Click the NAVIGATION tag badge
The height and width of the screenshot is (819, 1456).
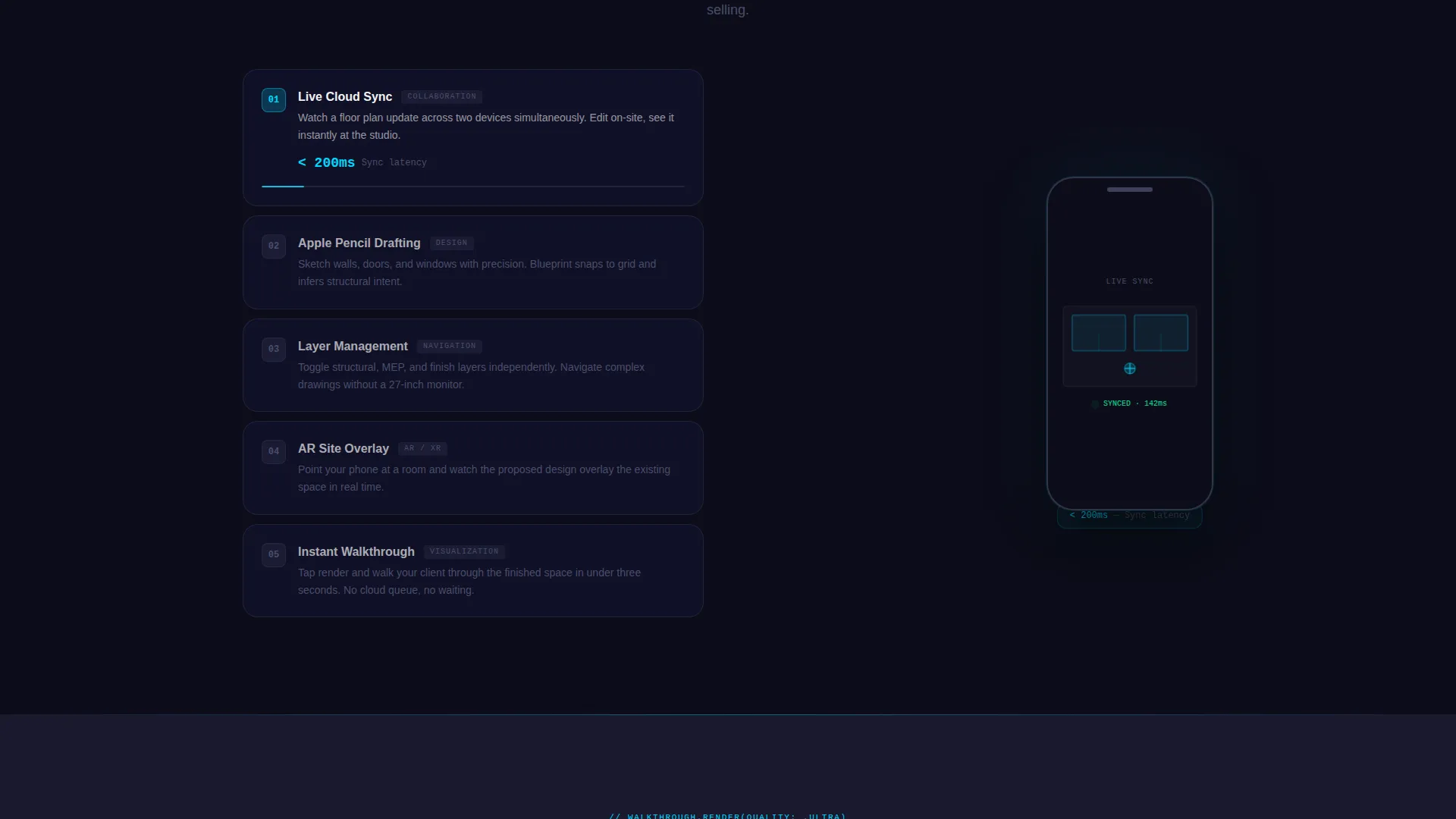[x=450, y=347]
